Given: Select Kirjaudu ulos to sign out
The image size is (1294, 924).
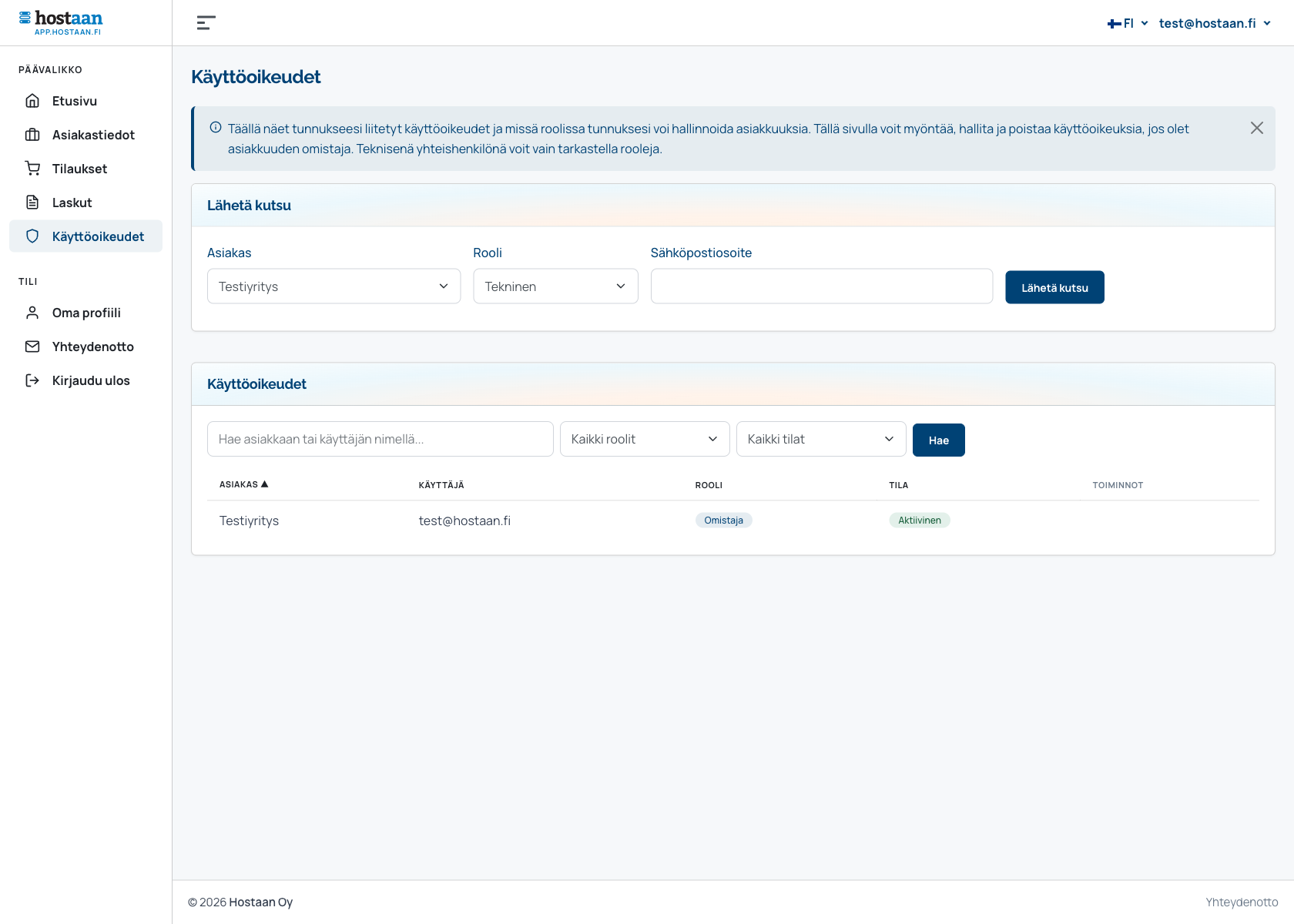Looking at the screenshot, I should [x=85, y=380].
